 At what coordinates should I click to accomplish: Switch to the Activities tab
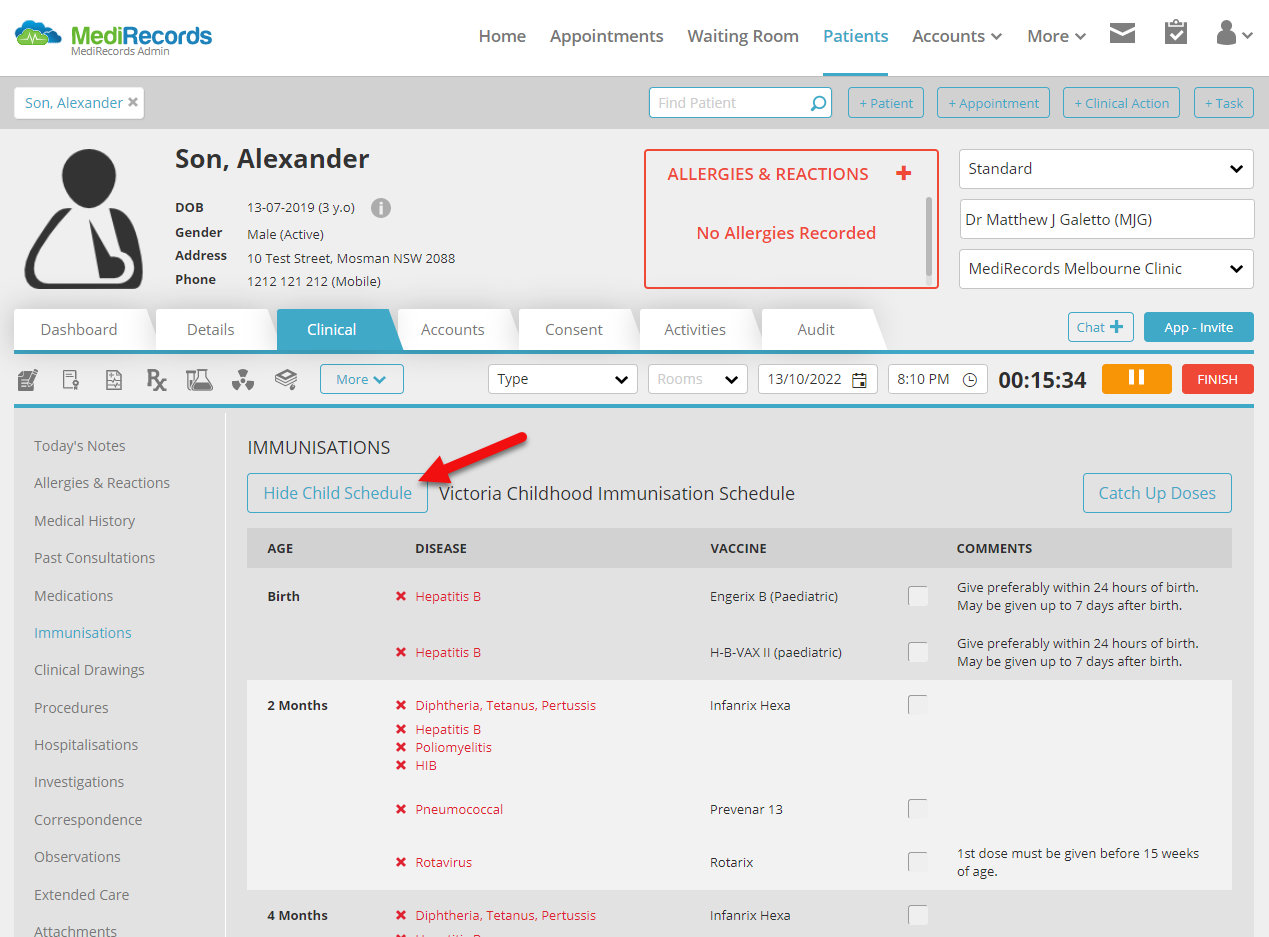point(695,329)
